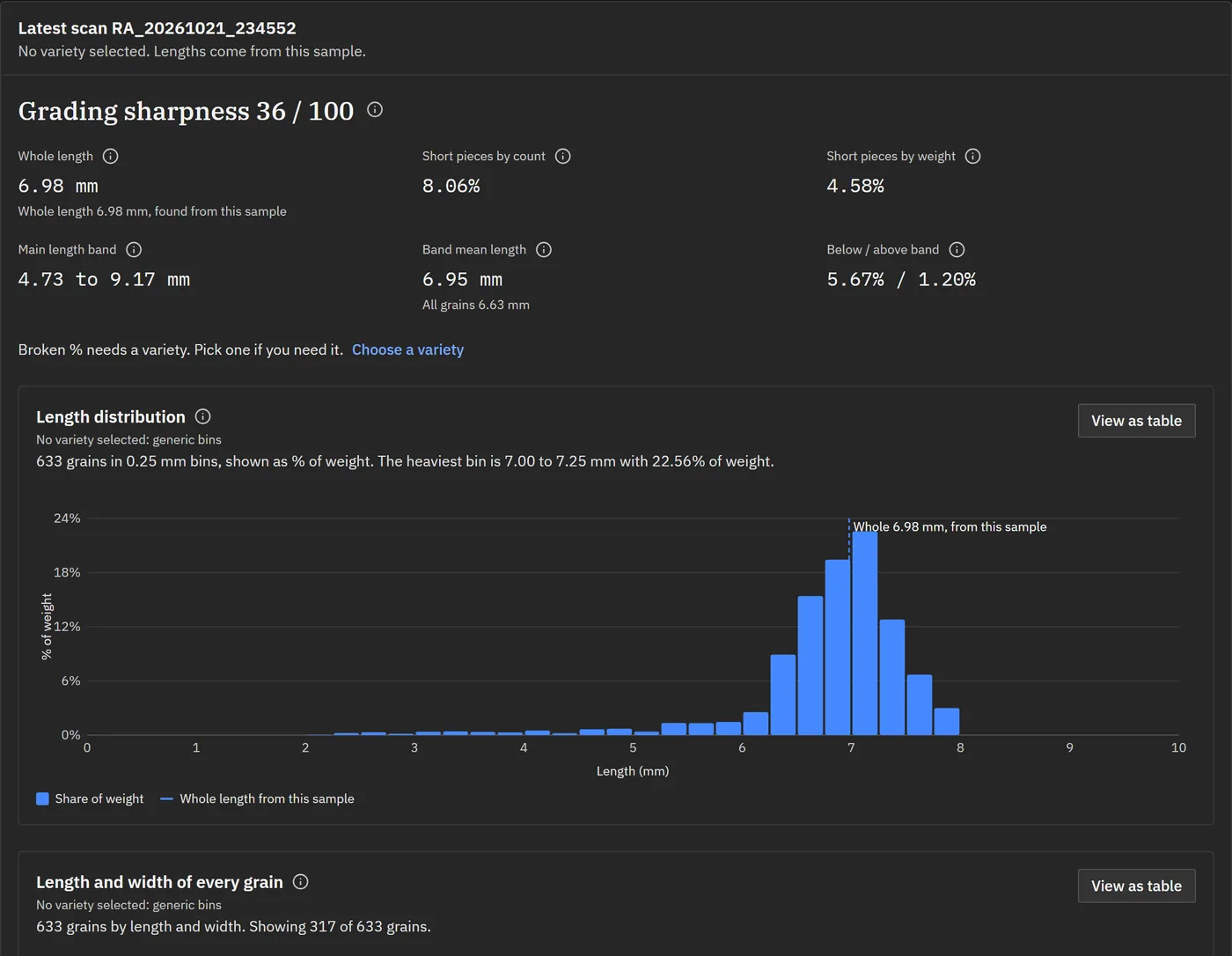This screenshot has height=956, width=1232.
Task: Click the Grading sharpness 36 / 100 heading
Action: point(186,111)
